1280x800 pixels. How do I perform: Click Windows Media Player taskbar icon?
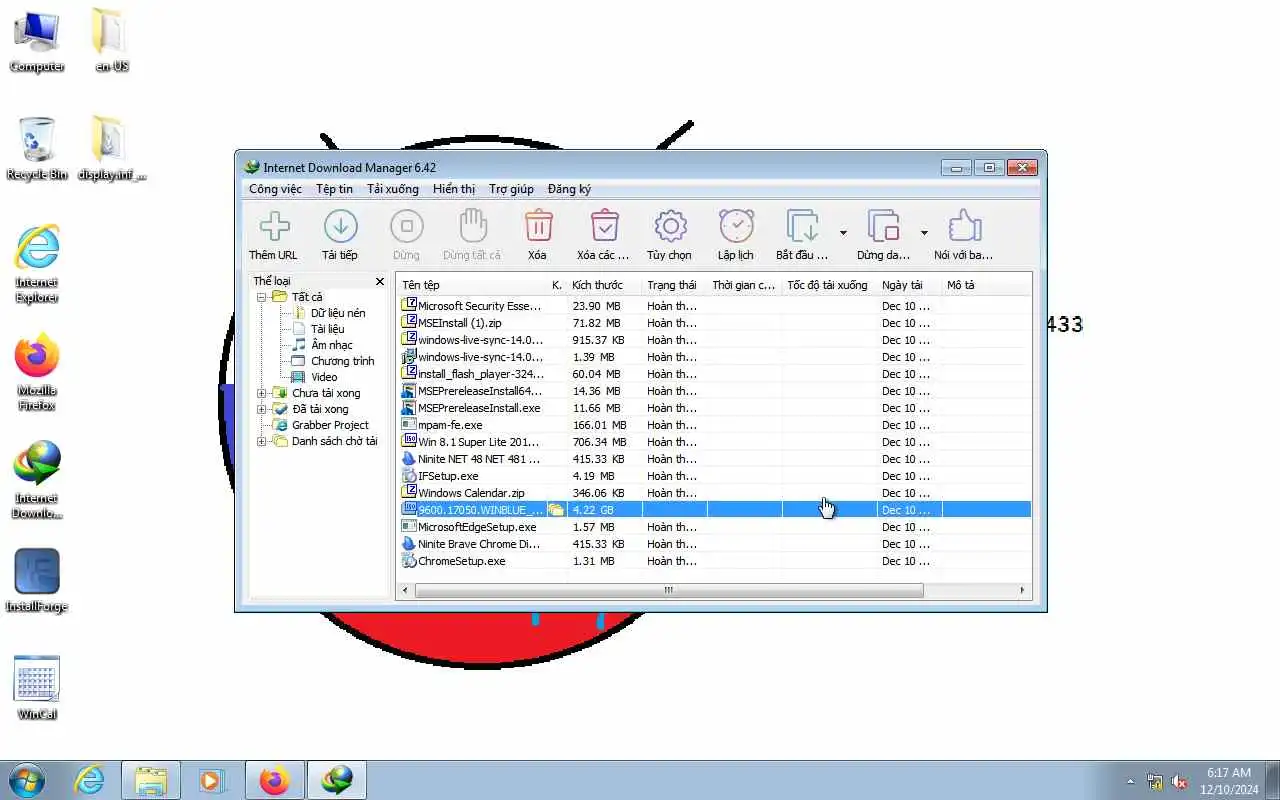click(211, 780)
